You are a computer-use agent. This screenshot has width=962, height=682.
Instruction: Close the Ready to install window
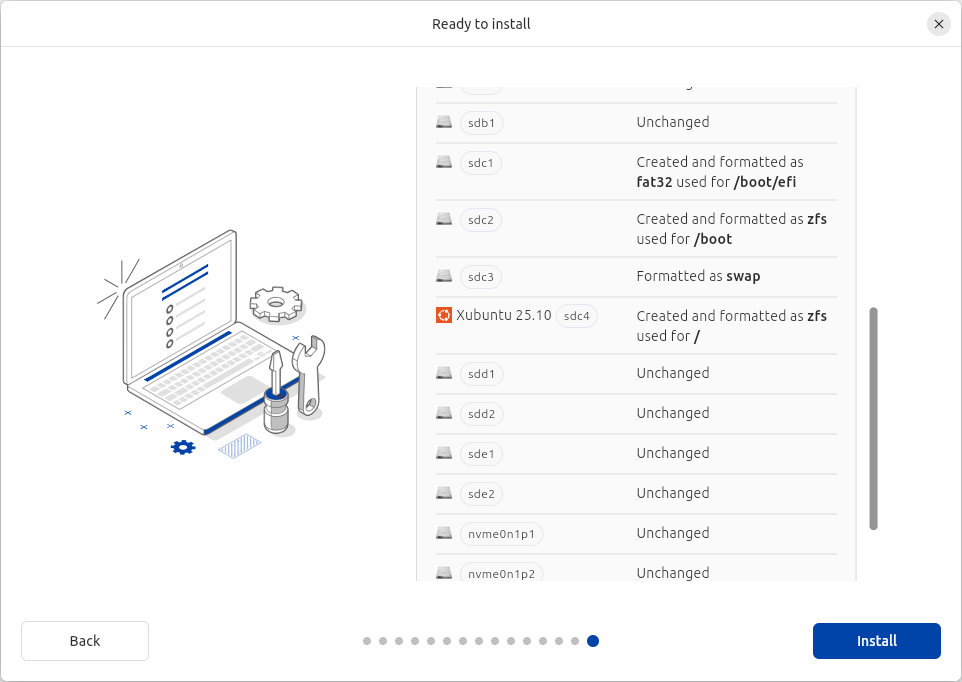pos(938,24)
